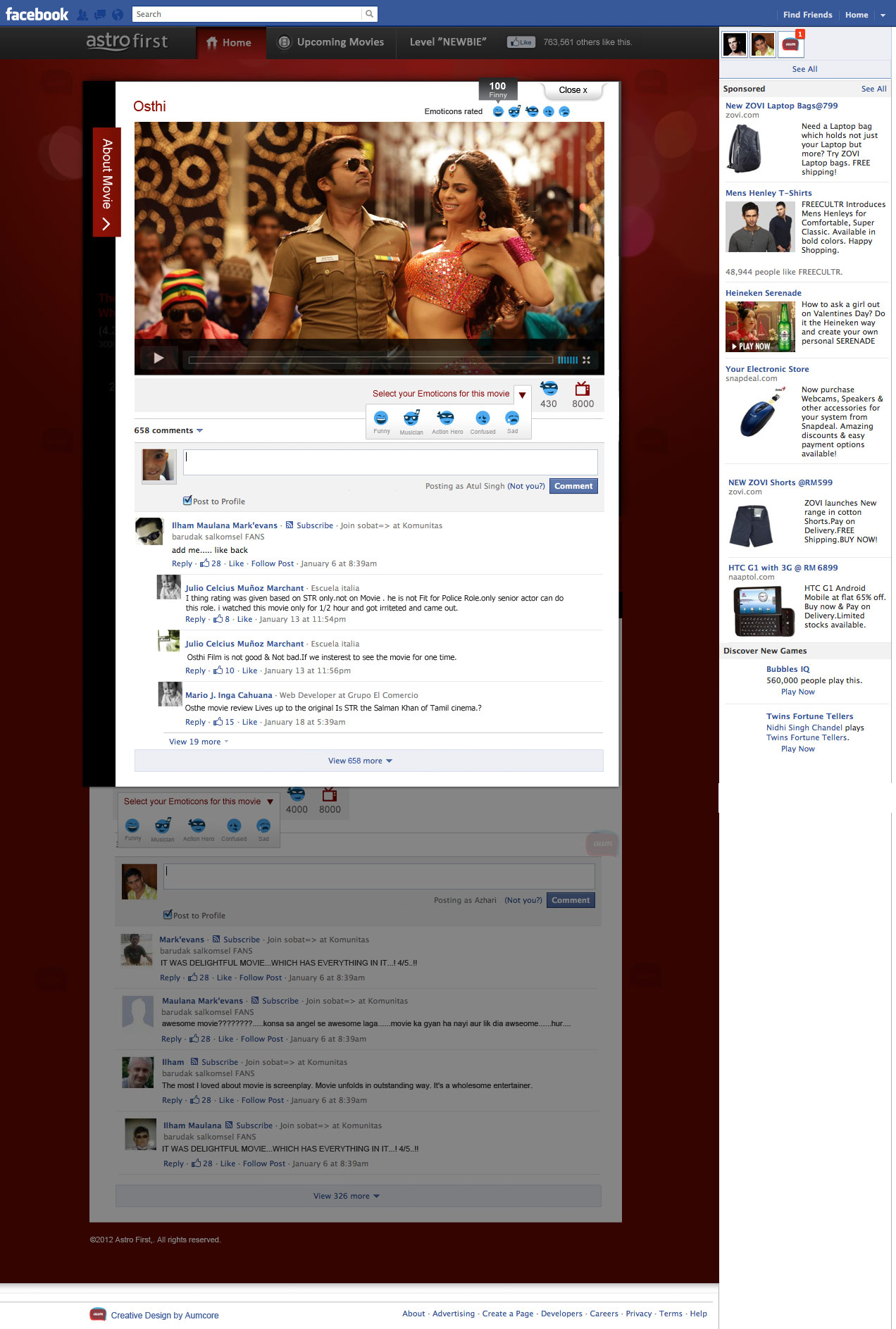Click the Confused emoticon in Emoticons rated row
Viewport: 896px width, 1329px height.
(548, 111)
